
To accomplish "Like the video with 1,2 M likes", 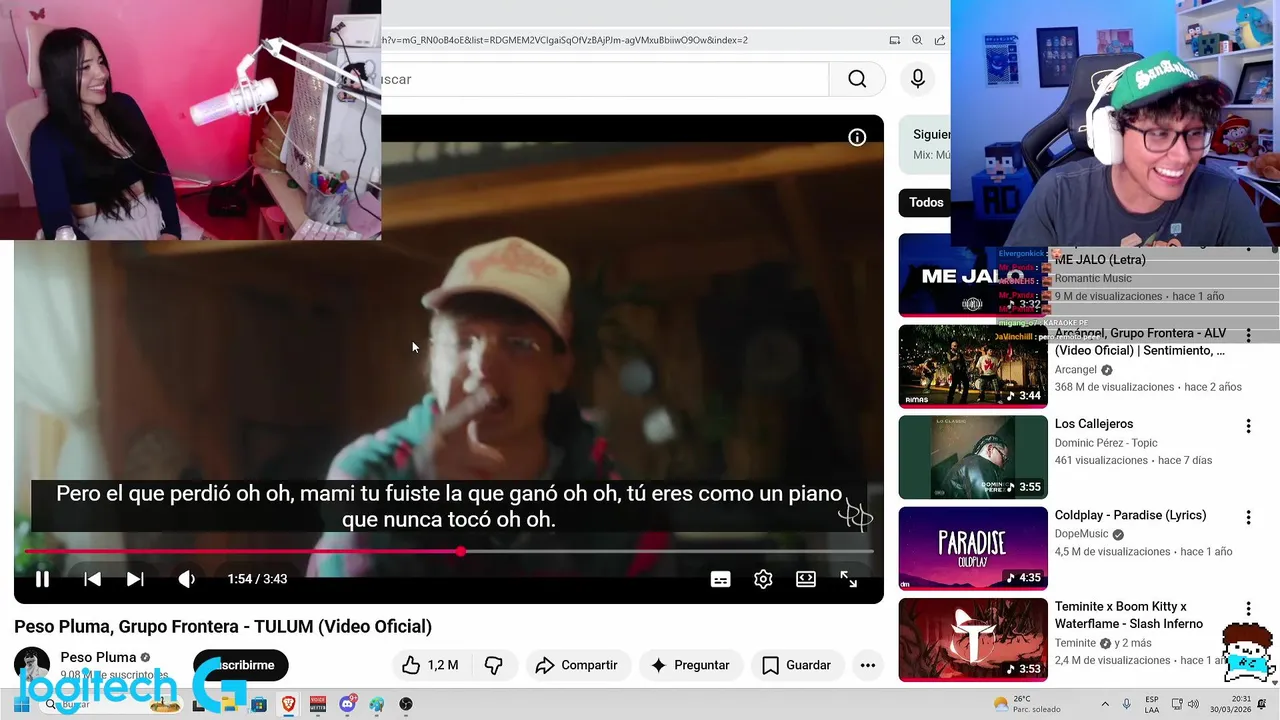I will pos(430,665).
